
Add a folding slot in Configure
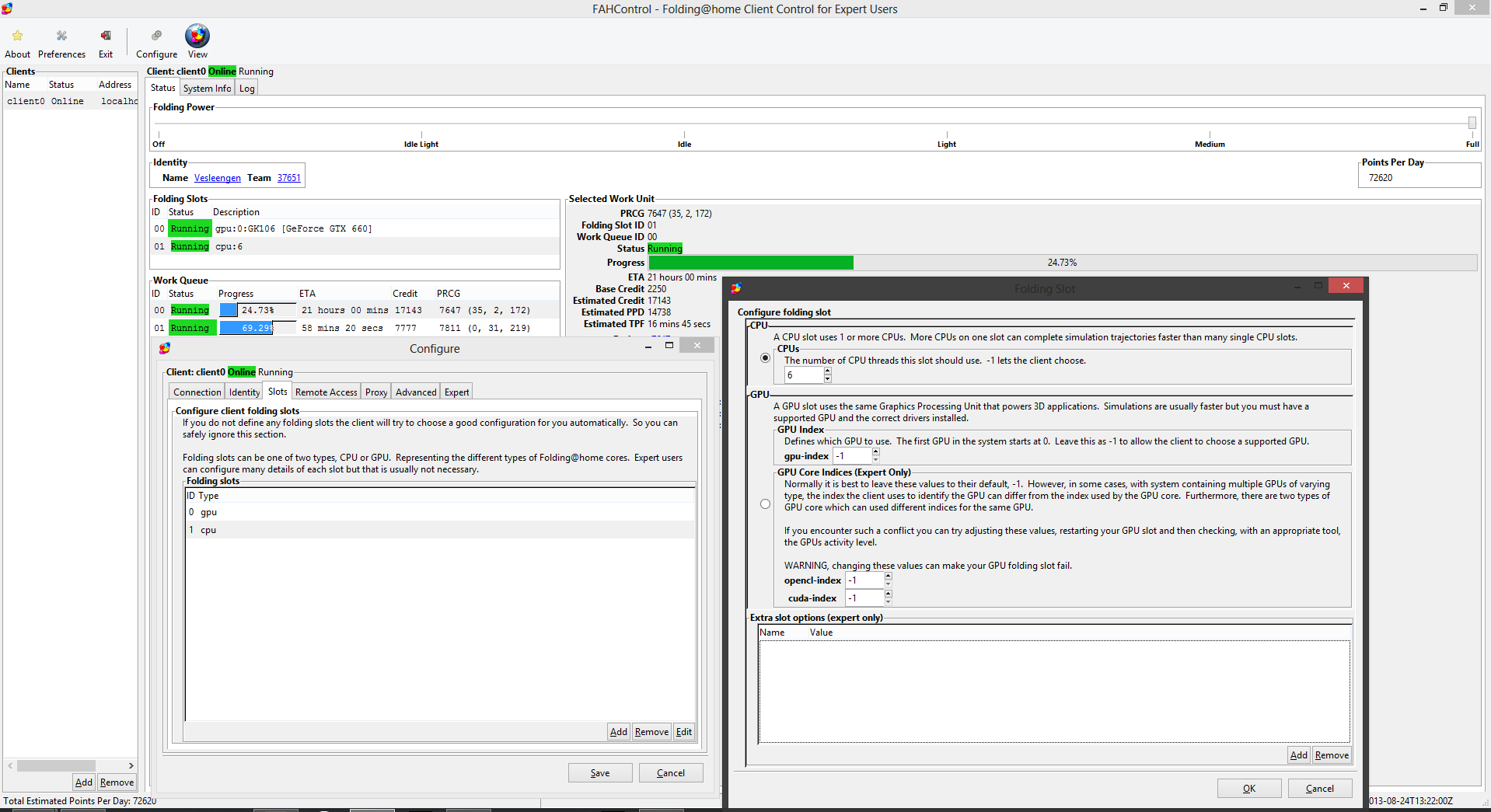pos(619,732)
